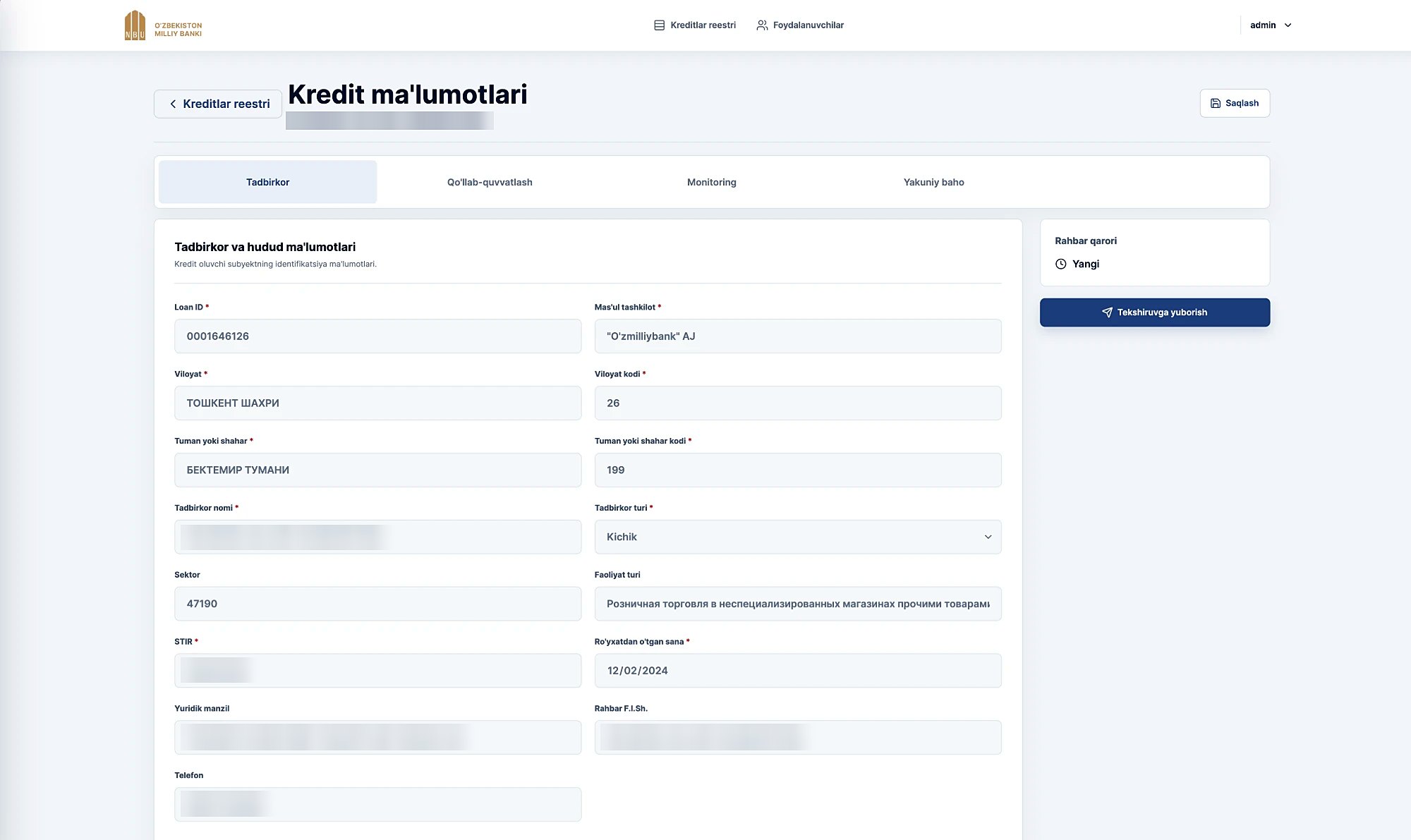Expand the Tadbirkor turi Kichik dropdown
Viewport: 1411px width, 840px height.
coord(798,537)
